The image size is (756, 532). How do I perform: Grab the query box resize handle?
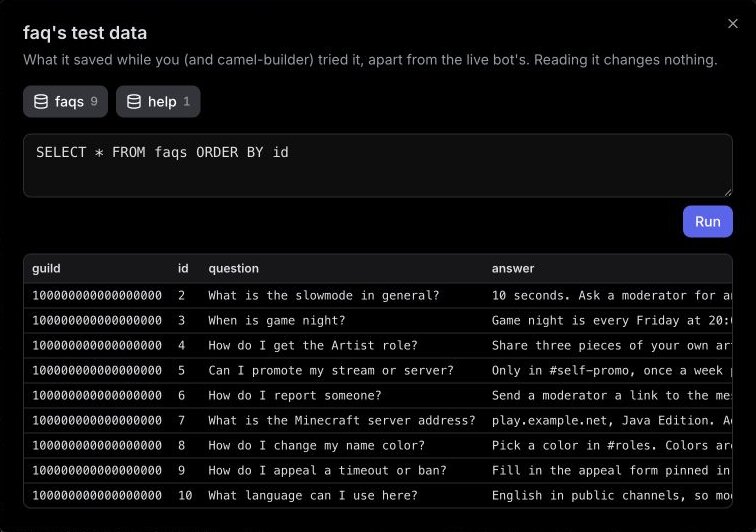coord(728,192)
